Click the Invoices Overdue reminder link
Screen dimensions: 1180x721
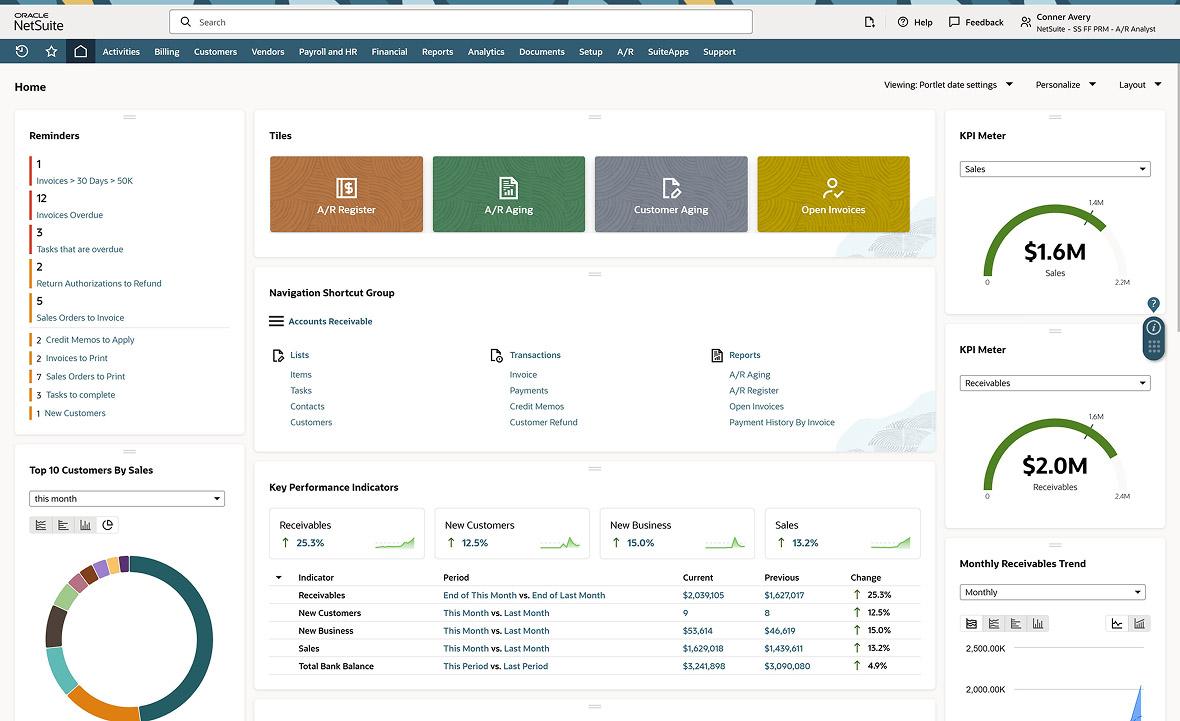pos(70,214)
